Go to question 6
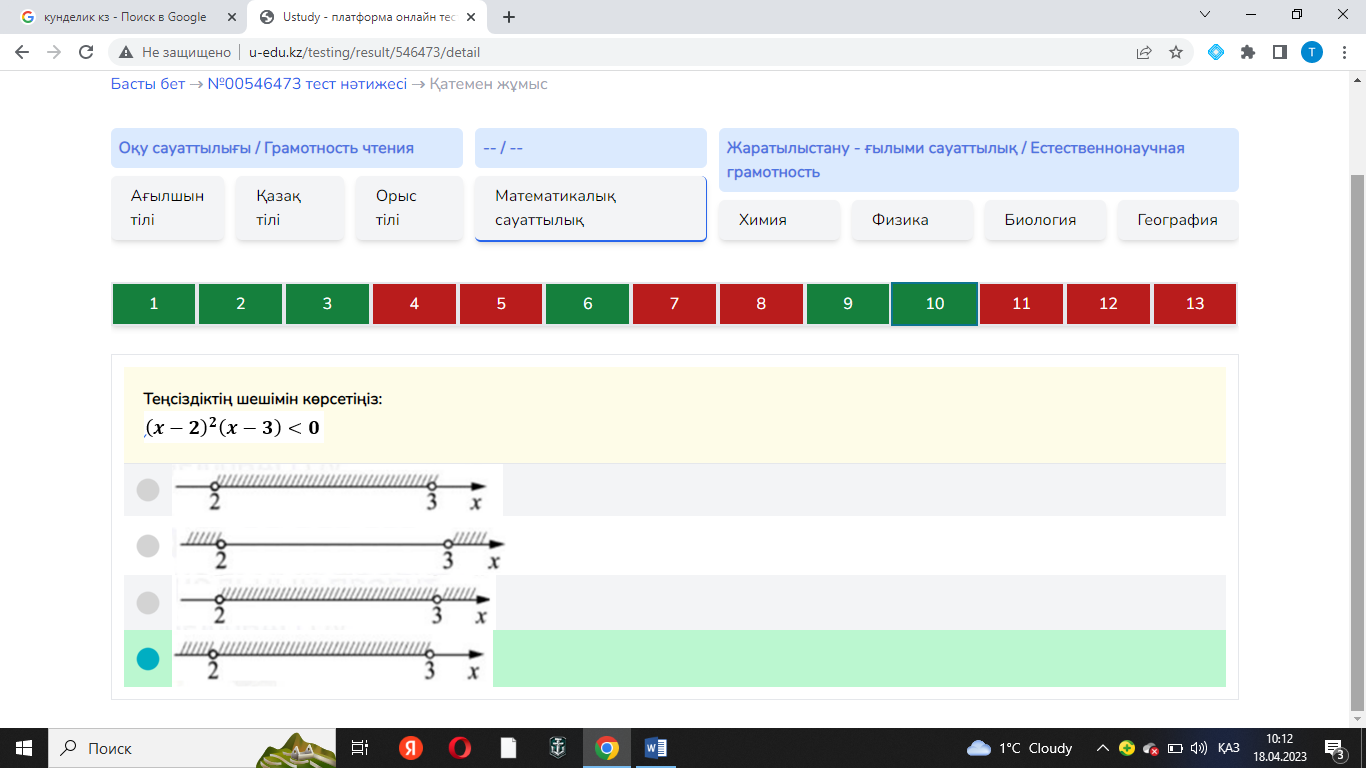Screen dimensions: 1366x768 [x=588, y=304]
